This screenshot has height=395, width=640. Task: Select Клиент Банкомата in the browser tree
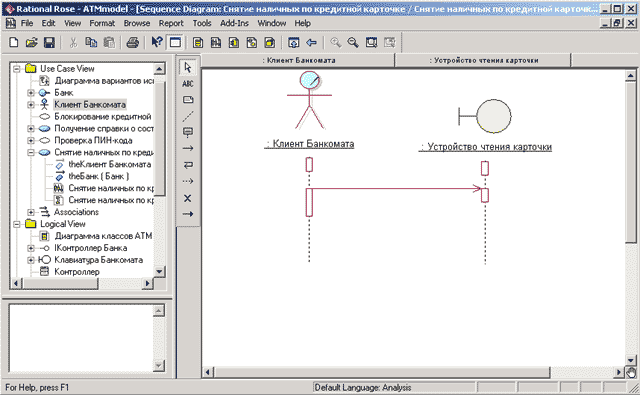pyautogui.click(x=90, y=104)
